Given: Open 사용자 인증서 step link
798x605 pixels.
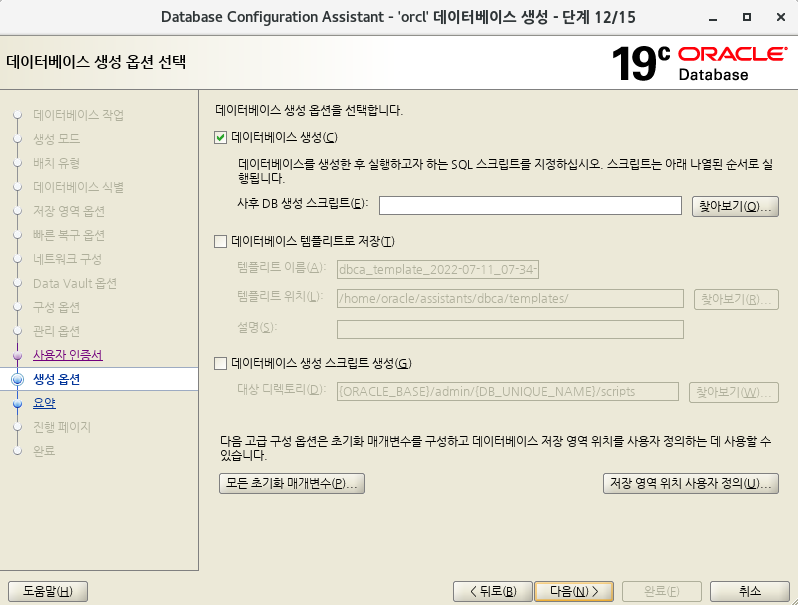Looking at the screenshot, I should (x=68, y=355).
